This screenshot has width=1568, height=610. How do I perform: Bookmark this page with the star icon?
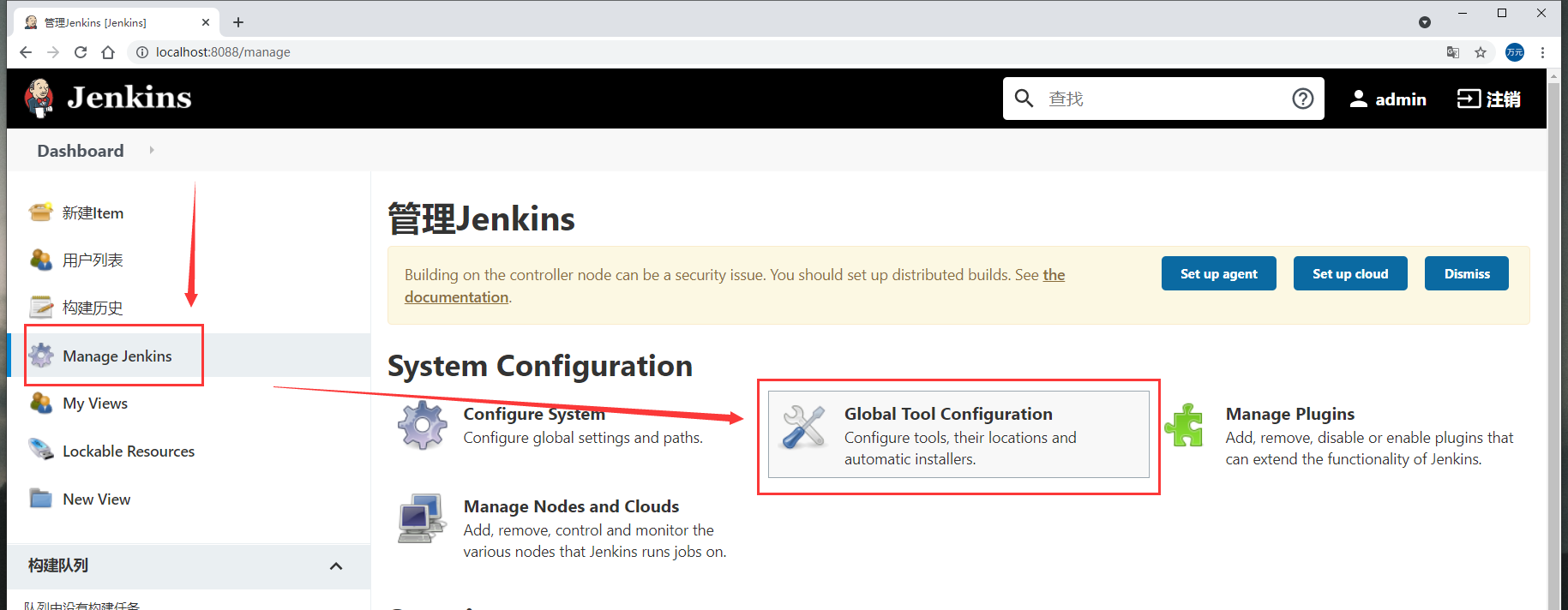point(1481,52)
